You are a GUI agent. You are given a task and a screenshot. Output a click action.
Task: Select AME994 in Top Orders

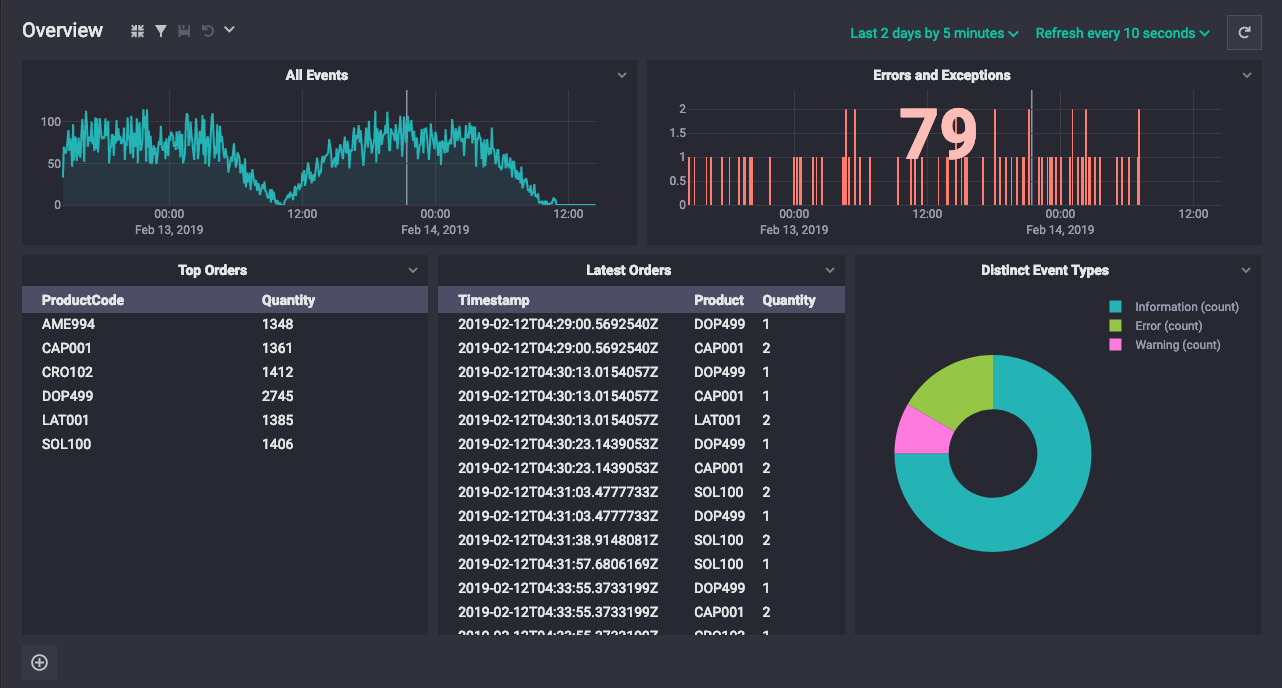(69, 324)
